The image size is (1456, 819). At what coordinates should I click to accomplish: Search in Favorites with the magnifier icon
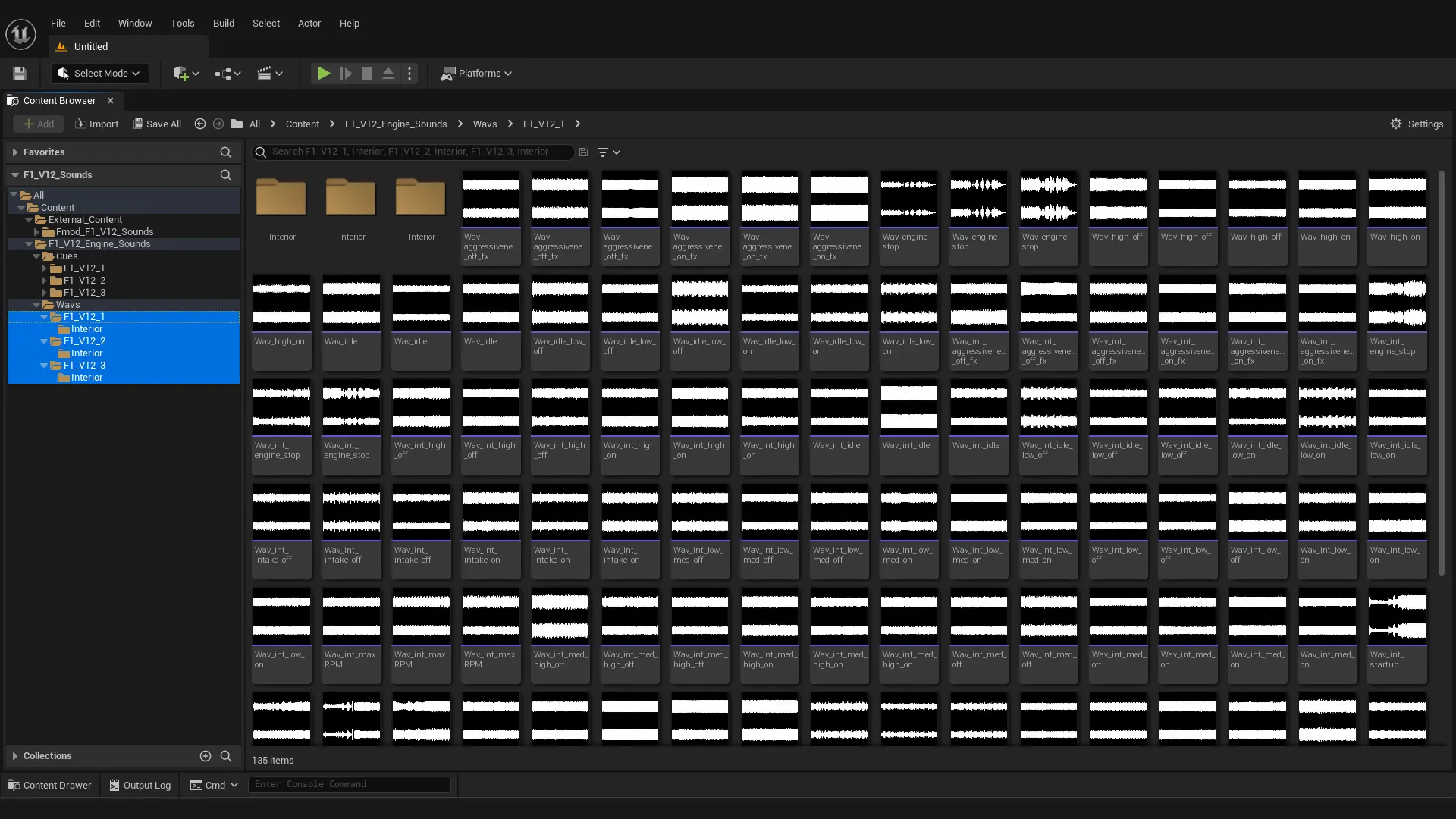tap(225, 152)
